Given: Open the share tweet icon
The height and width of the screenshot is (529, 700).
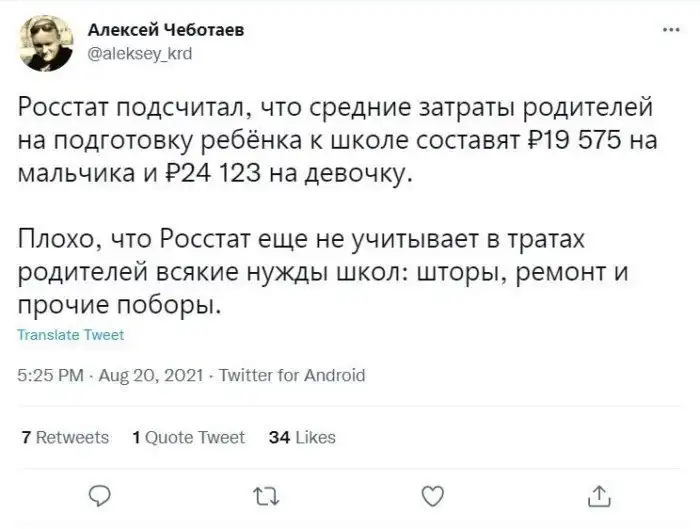Looking at the screenshot, I should tap(598, 493).
